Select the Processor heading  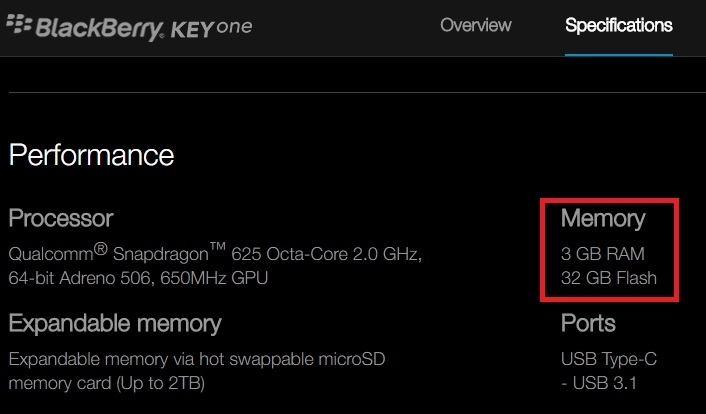[61, 218]
